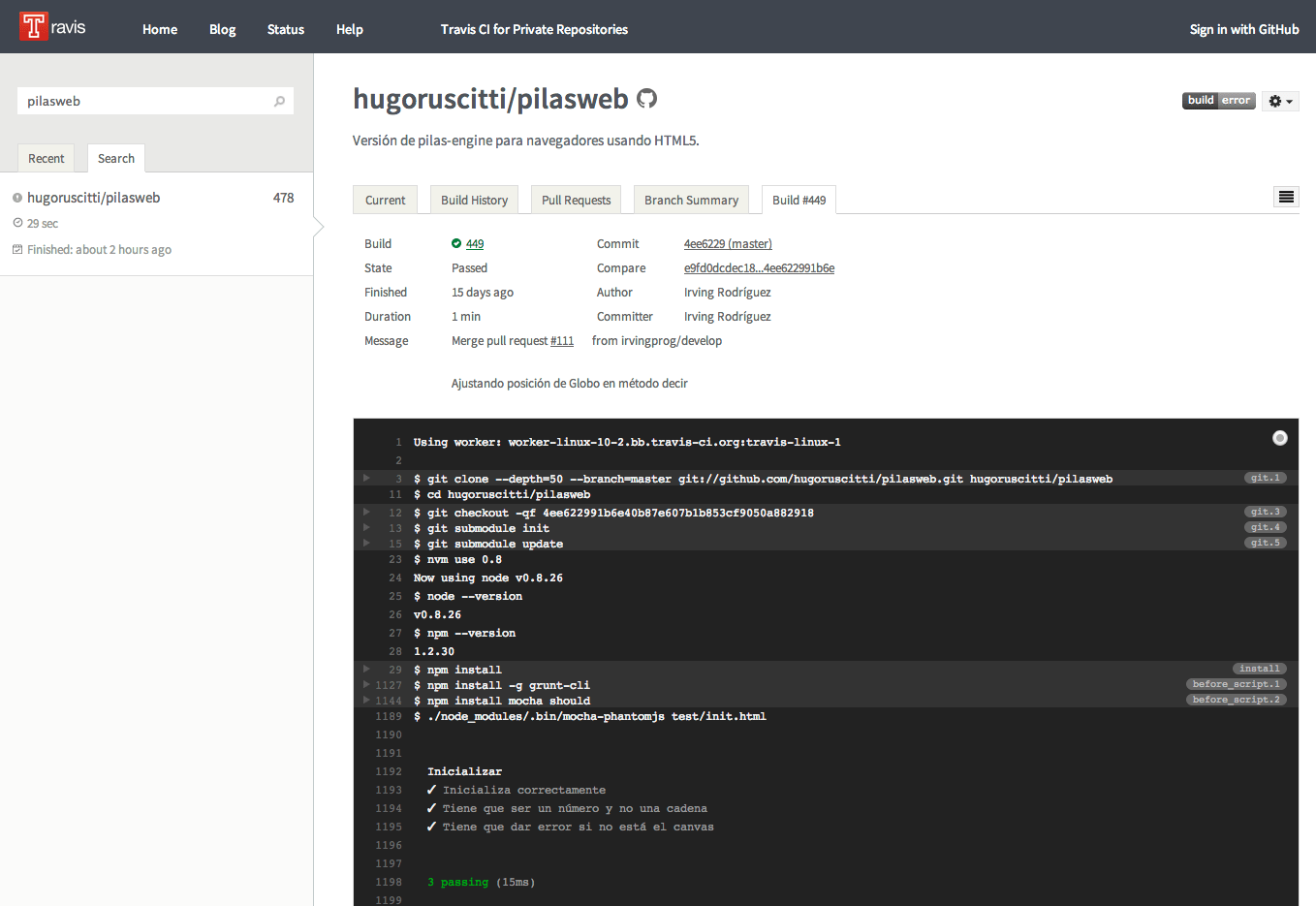The height and width of the screenshot is (906, 1316).
Task: Open commit 4ee6229 (master) link
Action: (x=728, y=243)
